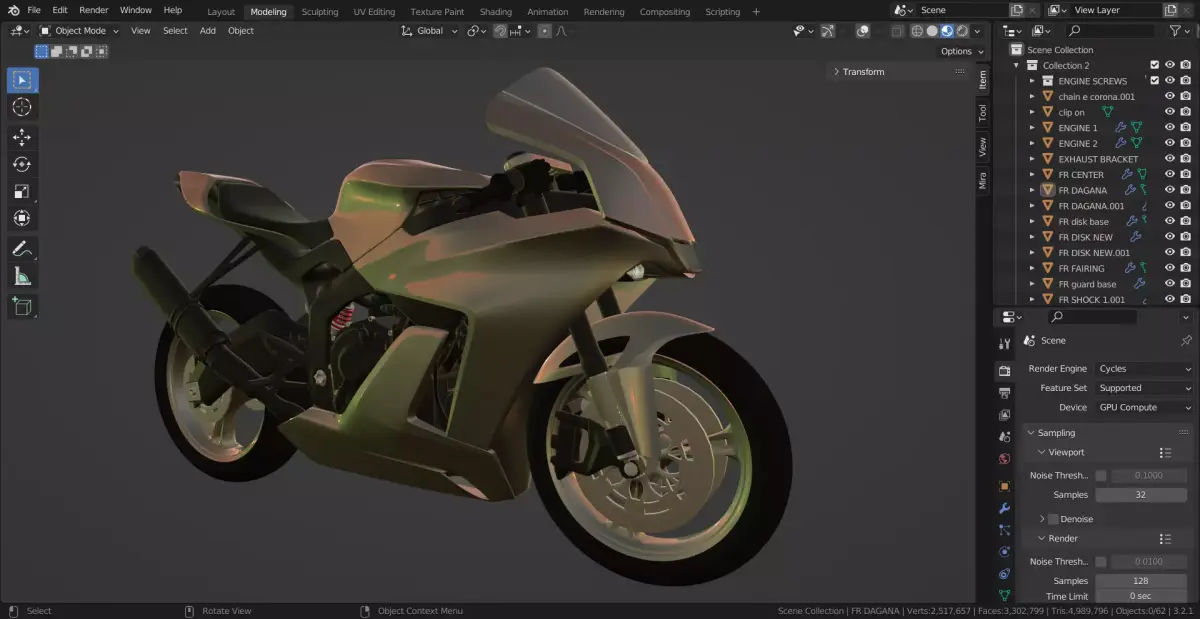Enable Viewport Noise Threshold checkbox
Image resolution: width=1200 pixels, height=619 pixels.
click(x=1101, y=476)
